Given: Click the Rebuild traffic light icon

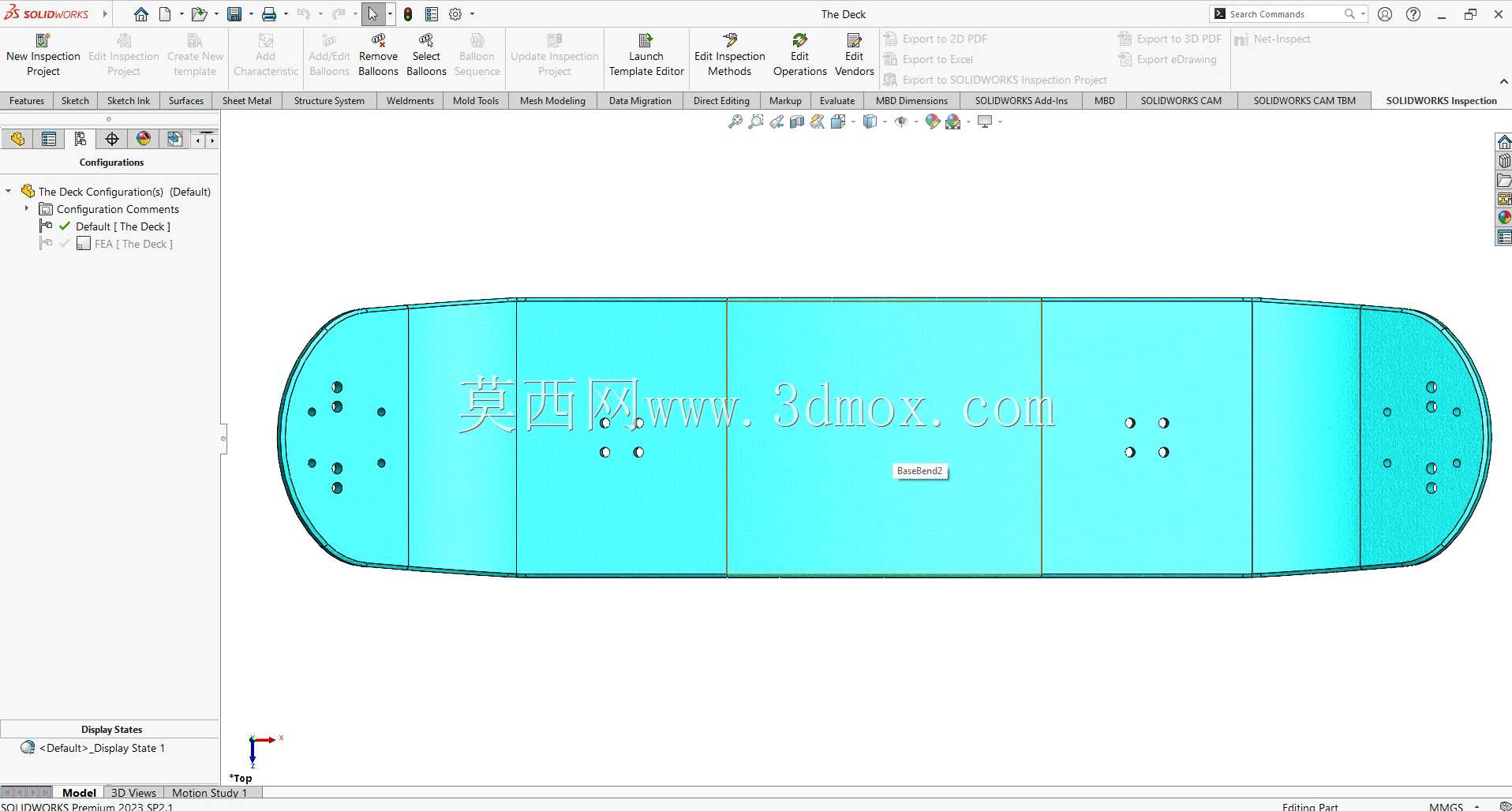Looking at the screenshot, I should click(408, 14).
